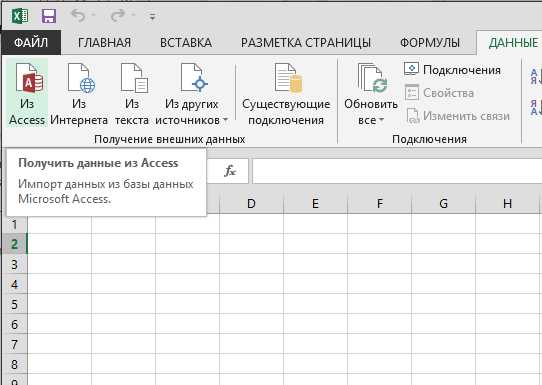This screenshot has height=385, width=542.
Task: Select column D header
Action: click(x=251, y=204)
